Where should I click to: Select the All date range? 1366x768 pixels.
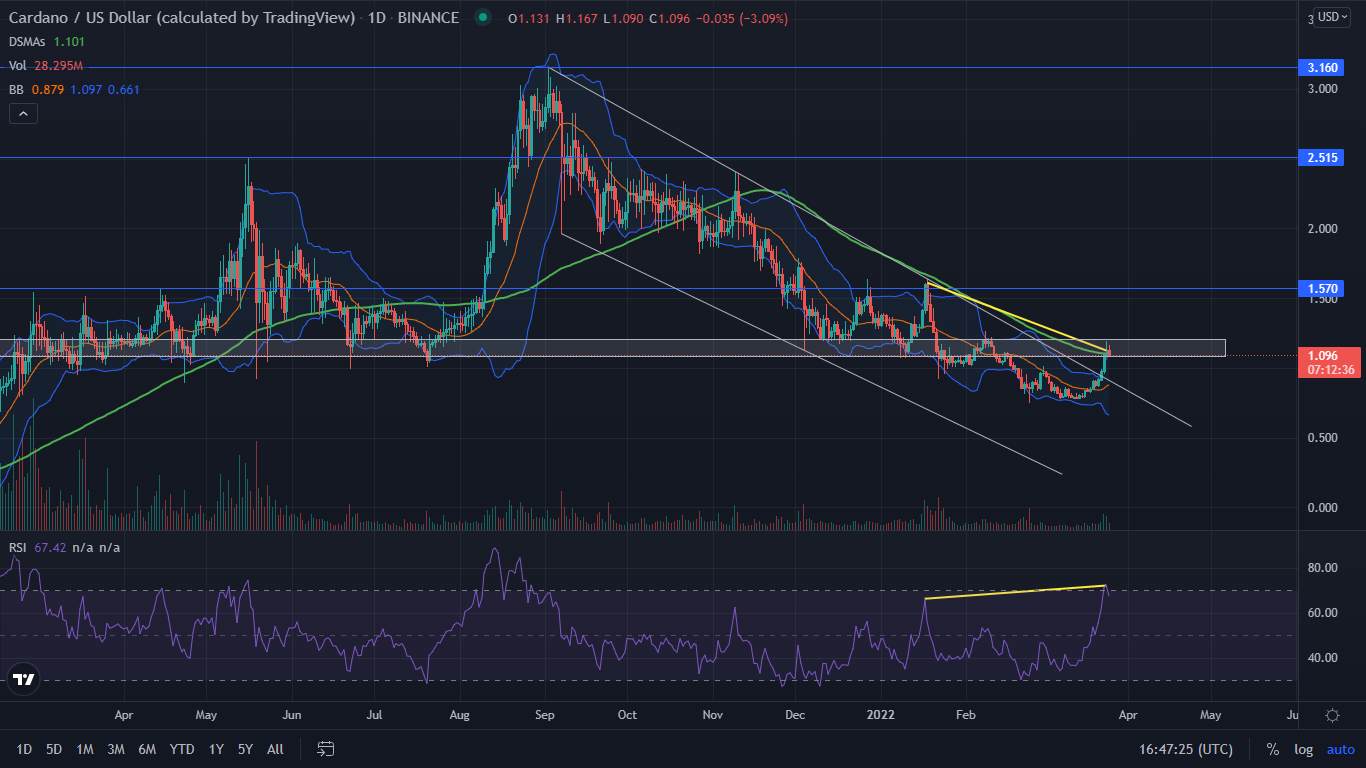pos(276,749)
